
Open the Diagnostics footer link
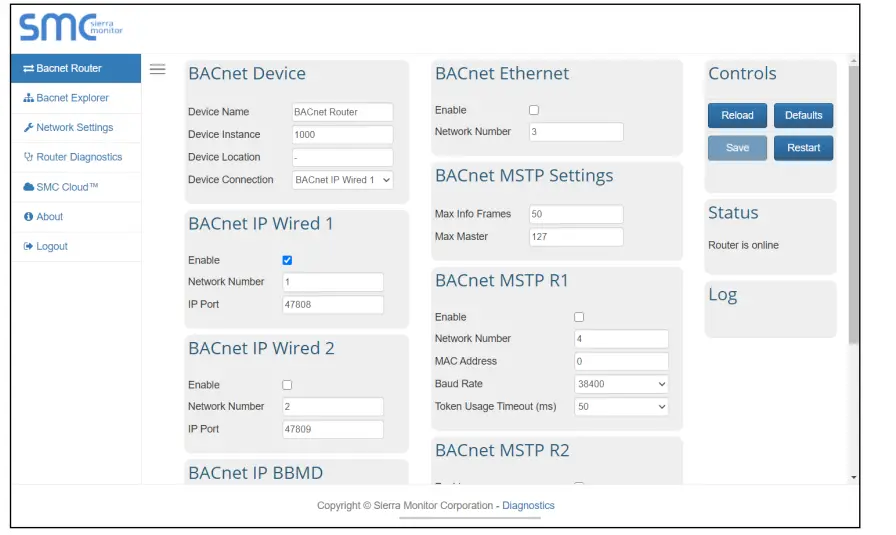click(x=528, y=506)
